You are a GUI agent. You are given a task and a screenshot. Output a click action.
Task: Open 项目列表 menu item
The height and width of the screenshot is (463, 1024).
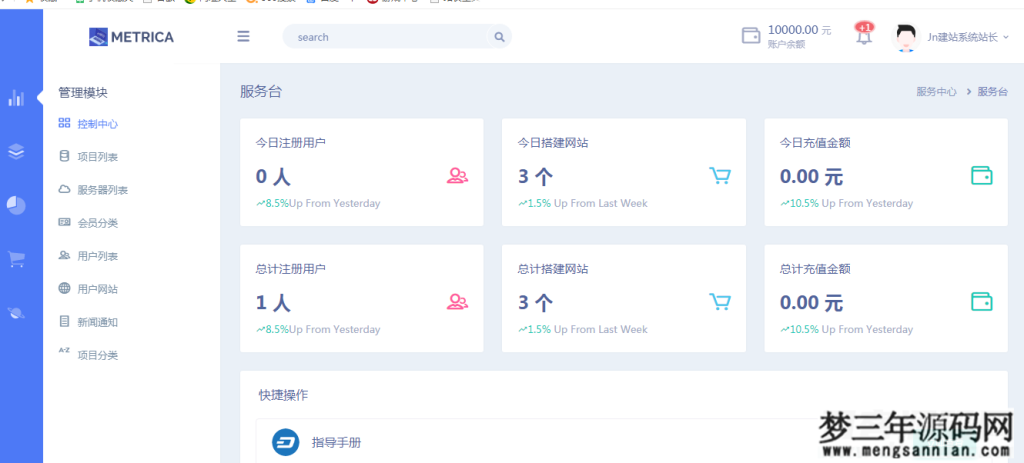click(97, 157)
